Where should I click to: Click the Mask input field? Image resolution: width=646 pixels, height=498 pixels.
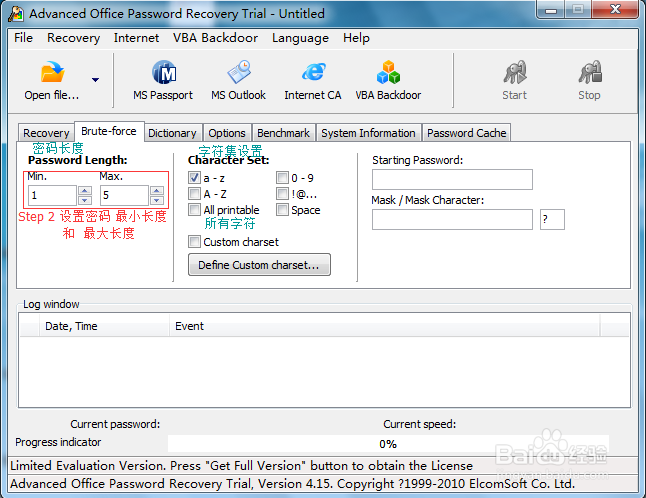[x=452, y=220]
